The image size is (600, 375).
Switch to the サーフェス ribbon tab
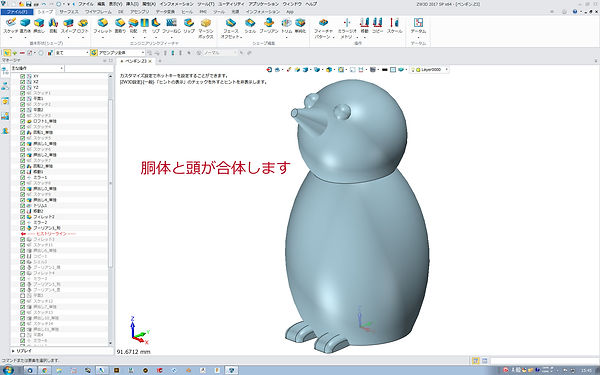(69, 12)
